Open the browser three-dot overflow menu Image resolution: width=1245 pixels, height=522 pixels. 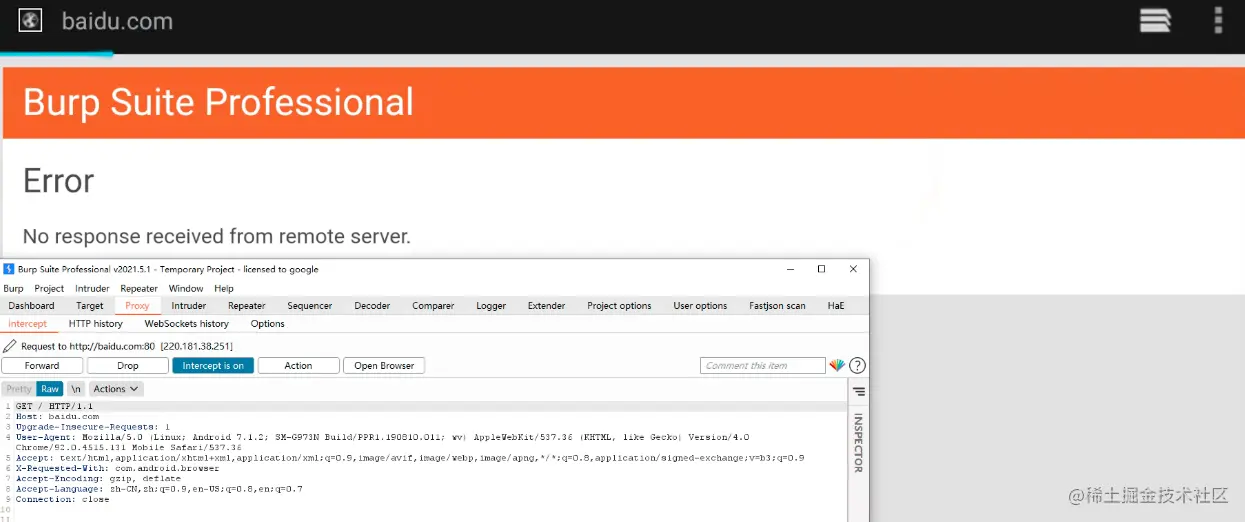click(1218, 20)
